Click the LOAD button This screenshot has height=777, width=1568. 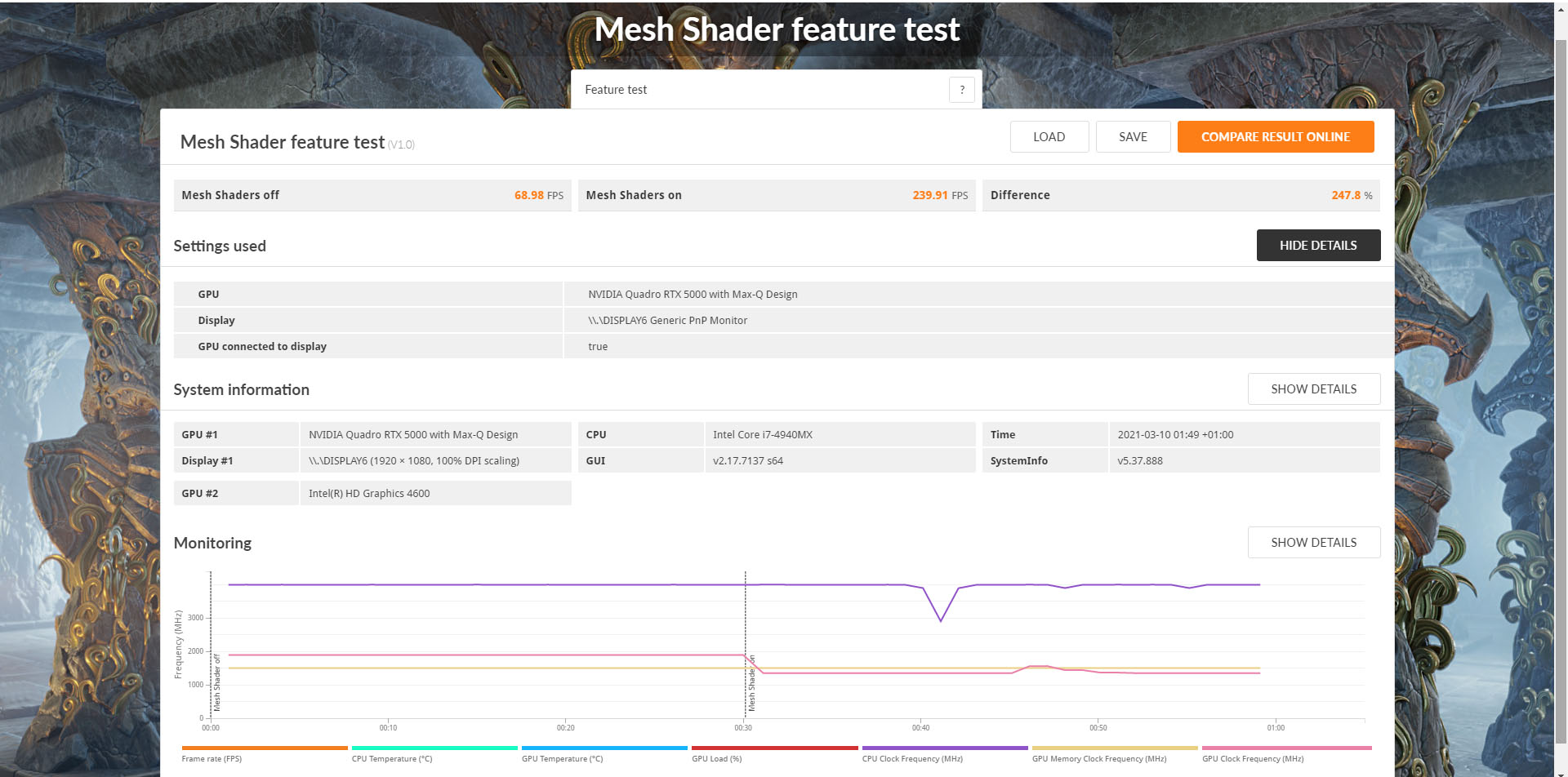(1049, 137)
